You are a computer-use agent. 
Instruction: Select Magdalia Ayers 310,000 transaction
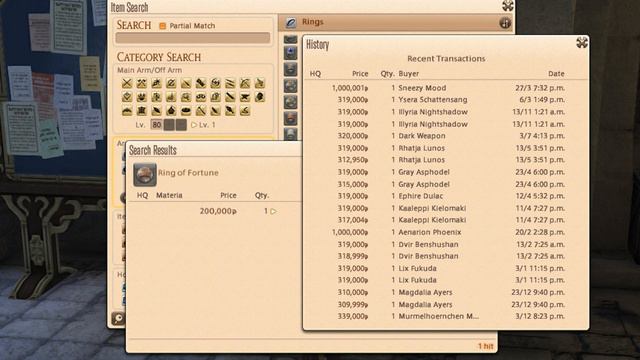point(445,292)
